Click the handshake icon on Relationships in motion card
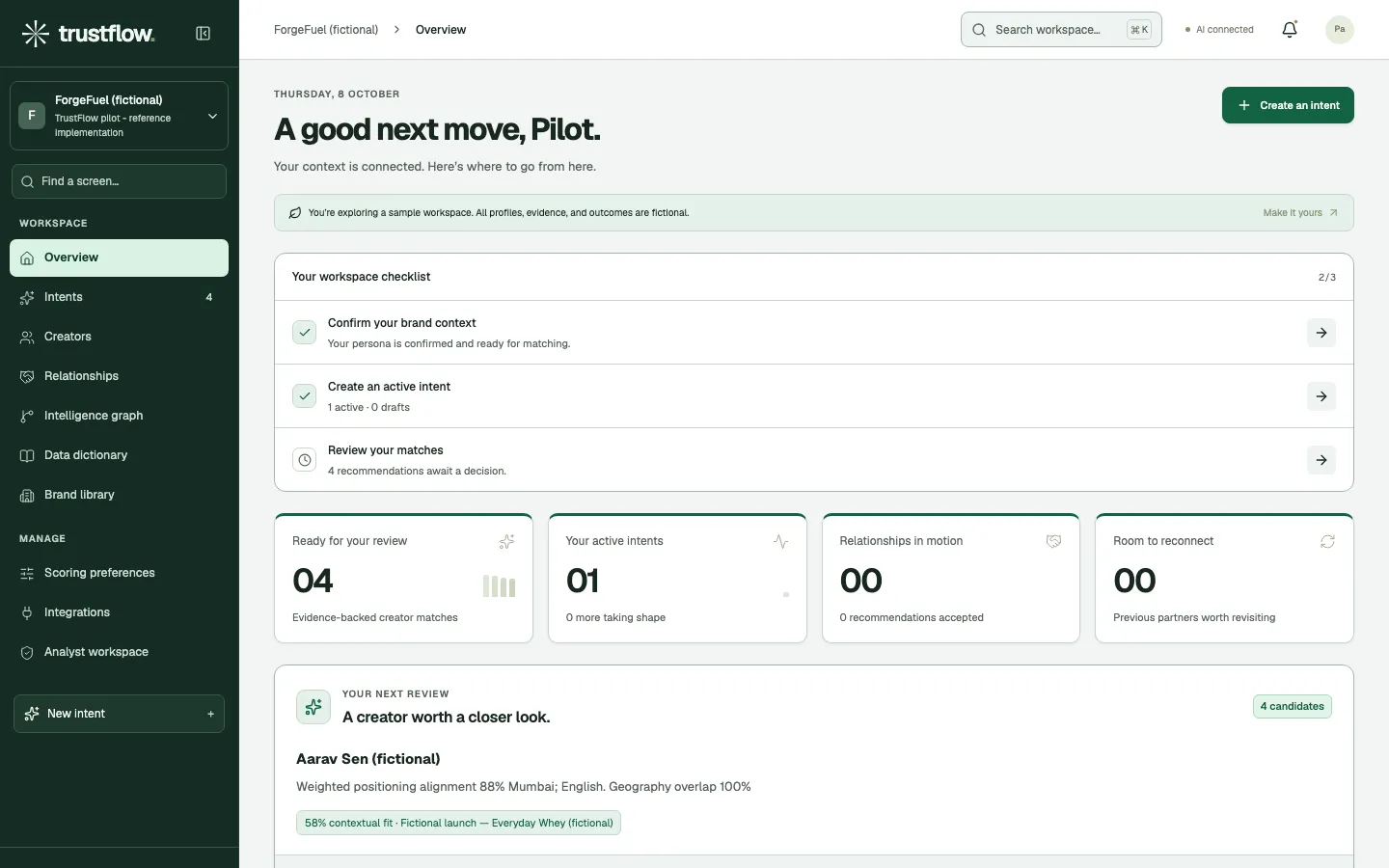1389x868 pixels. (1053, 542)
